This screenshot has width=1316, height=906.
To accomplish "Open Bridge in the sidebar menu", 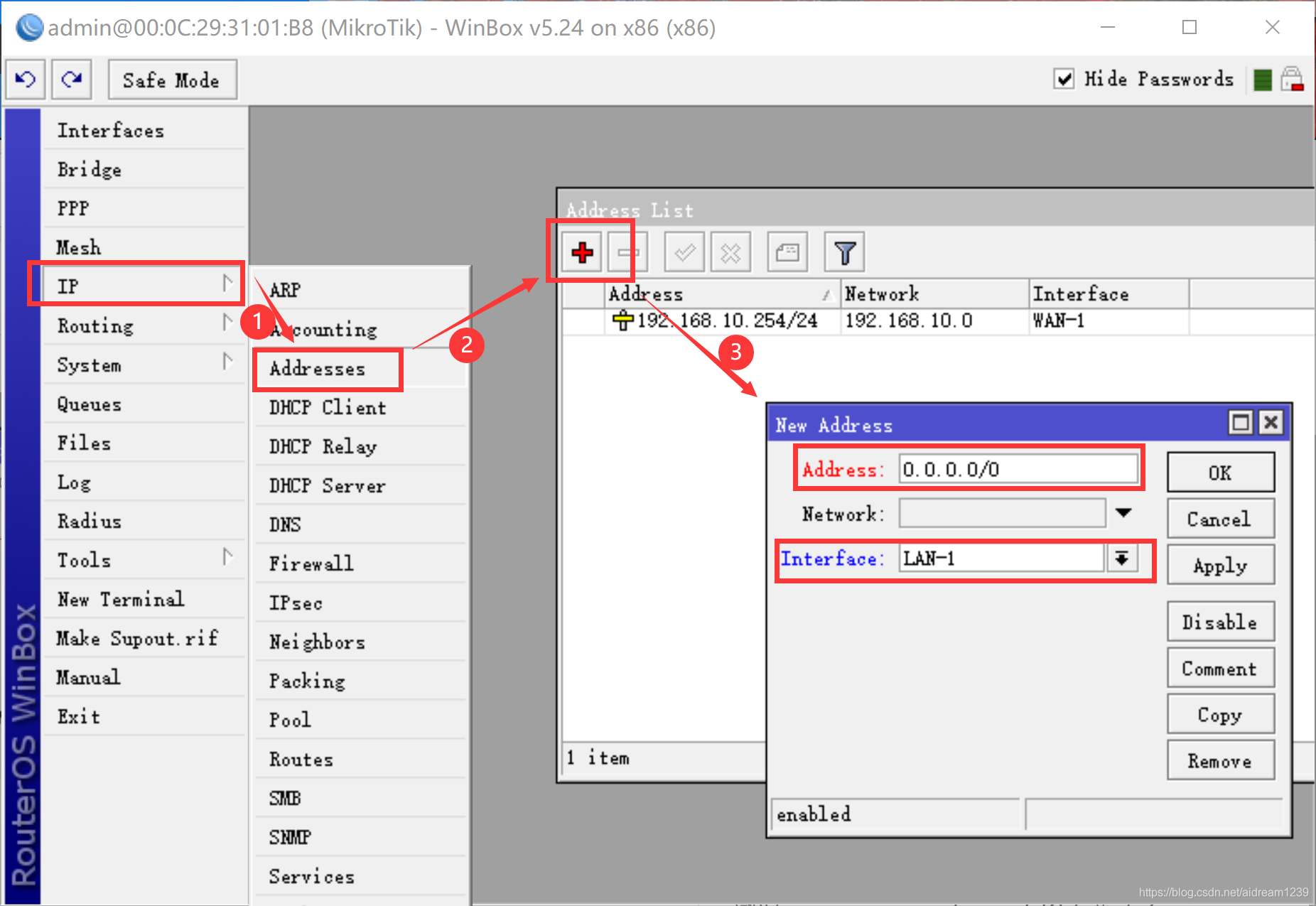I will click(x=144, y=169).
